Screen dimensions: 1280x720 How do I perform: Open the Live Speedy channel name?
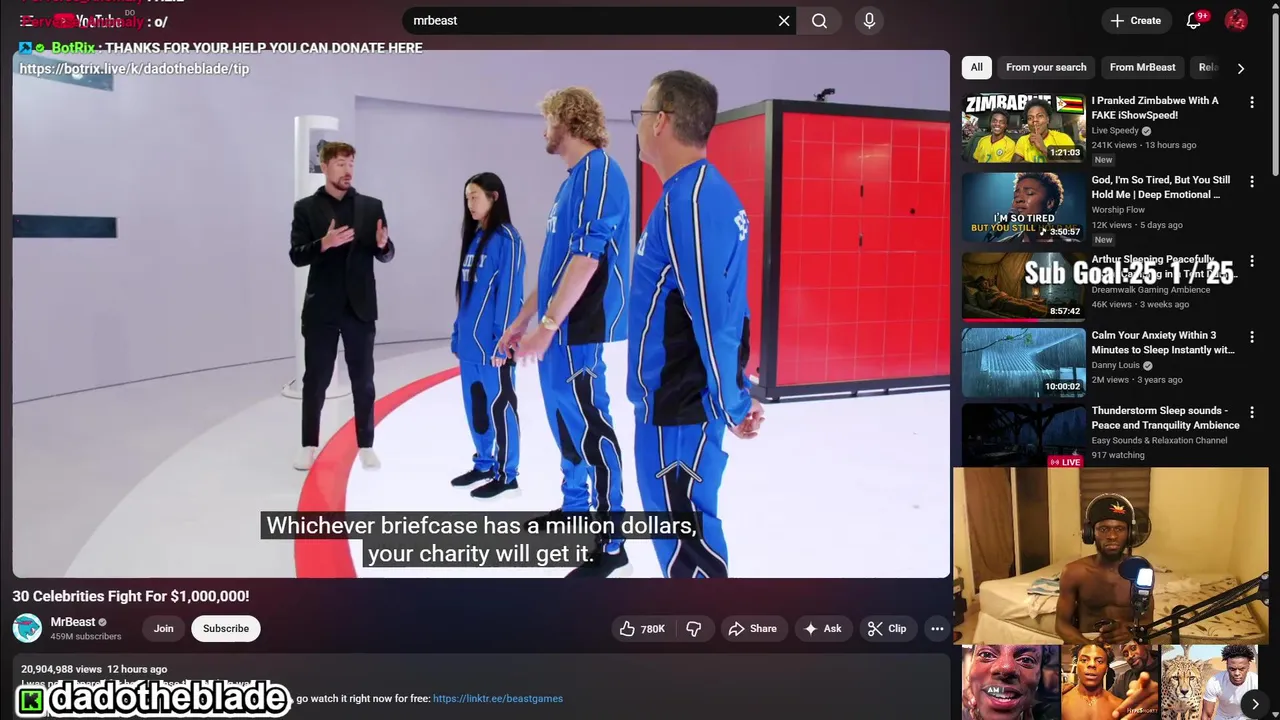coord(1115,130)
